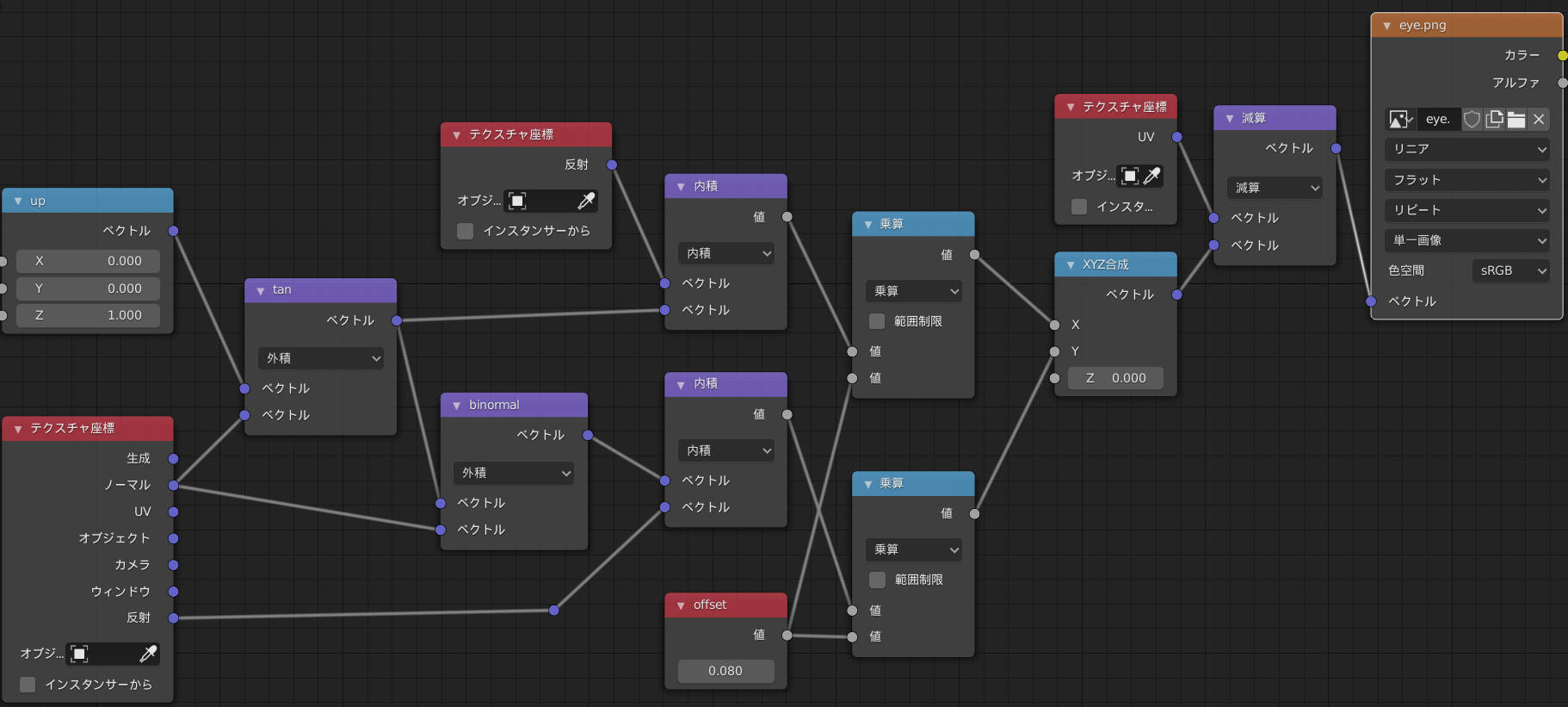Click the カラー output socket on eye.png

click(x=1562, y=55)
